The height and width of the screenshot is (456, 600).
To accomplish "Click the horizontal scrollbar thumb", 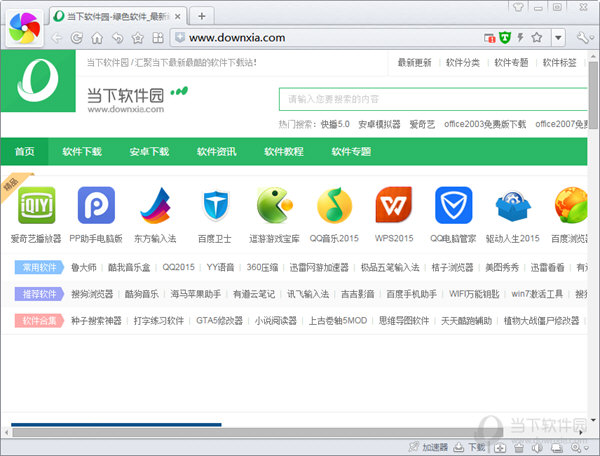I will pos(258,432).
